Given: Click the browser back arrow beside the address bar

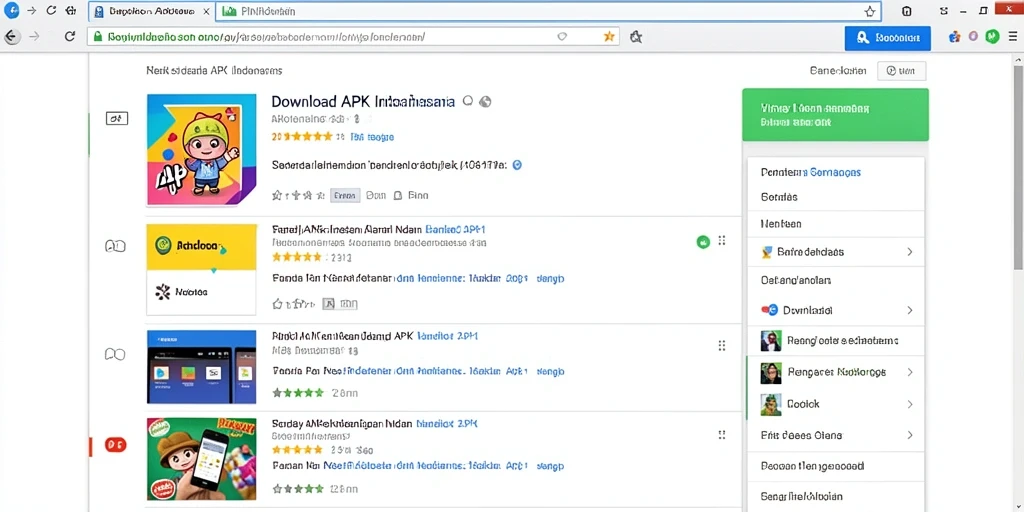Looking at the screenshot, I should point(11,37).
